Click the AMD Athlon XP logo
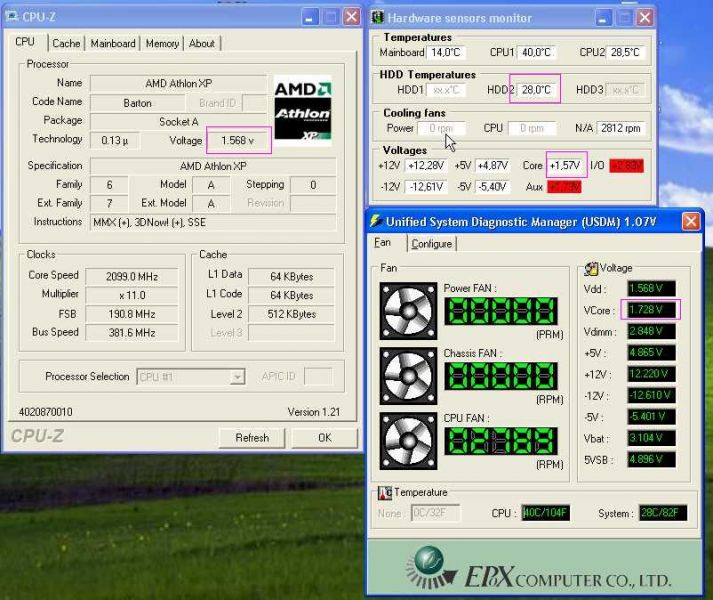Screen dimensions: 713x600 [x=303, y=111]
